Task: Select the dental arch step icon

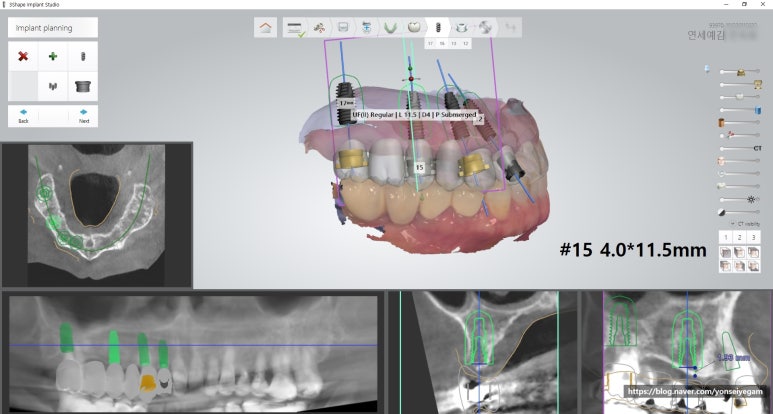Action: point(390,28)
